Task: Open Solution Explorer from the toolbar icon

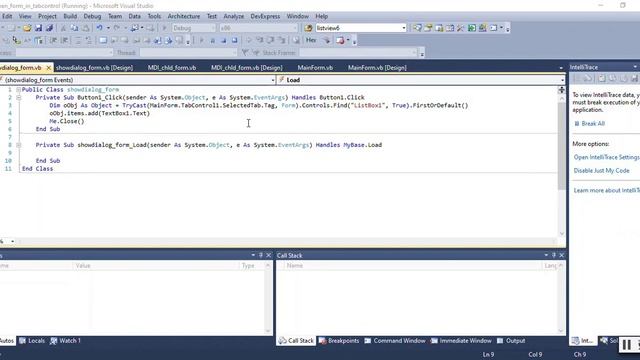Action: coord(417,28)
